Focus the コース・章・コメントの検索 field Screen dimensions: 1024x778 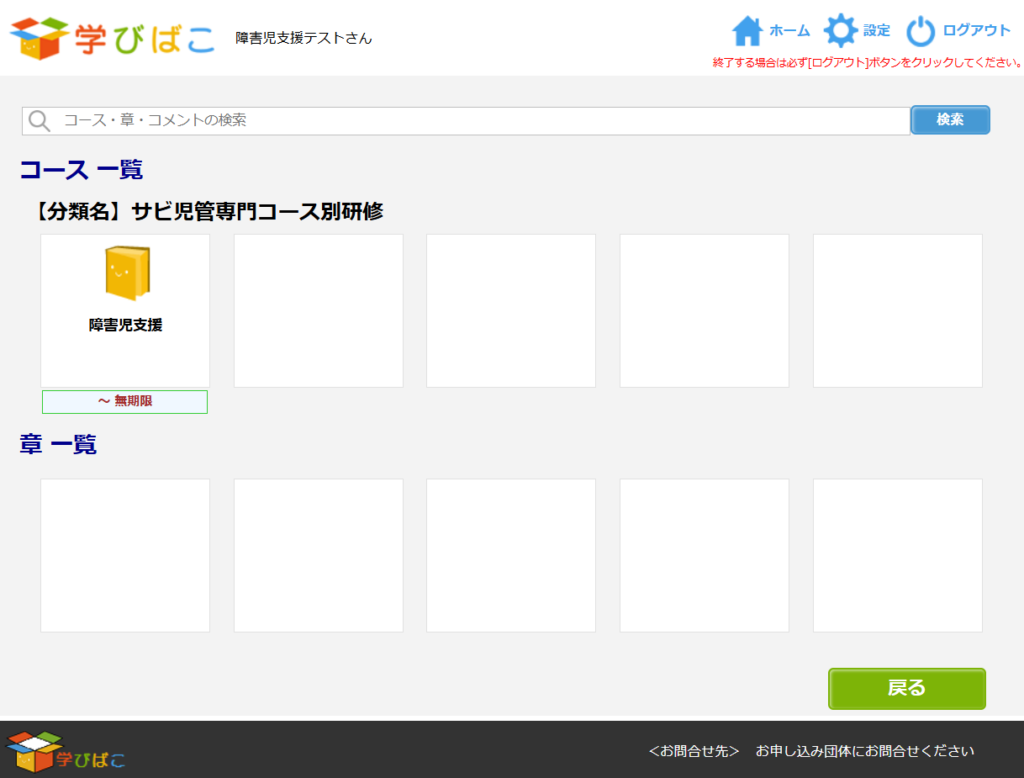click(480, 121)
